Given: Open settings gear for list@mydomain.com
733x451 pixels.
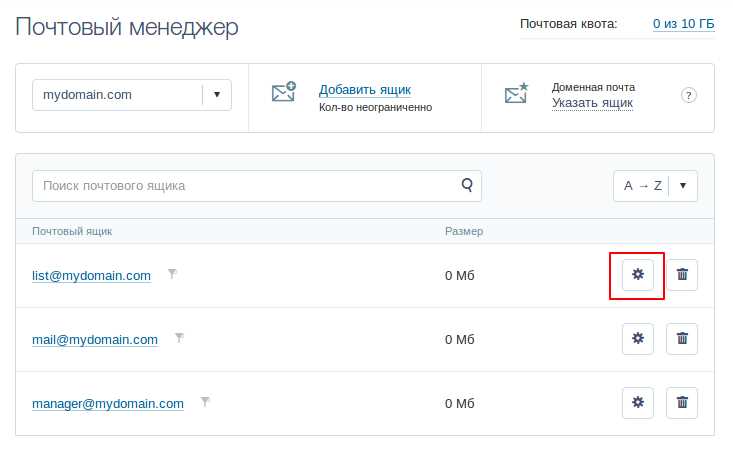Looking at the screenshot, I should (x=638, y=275).
